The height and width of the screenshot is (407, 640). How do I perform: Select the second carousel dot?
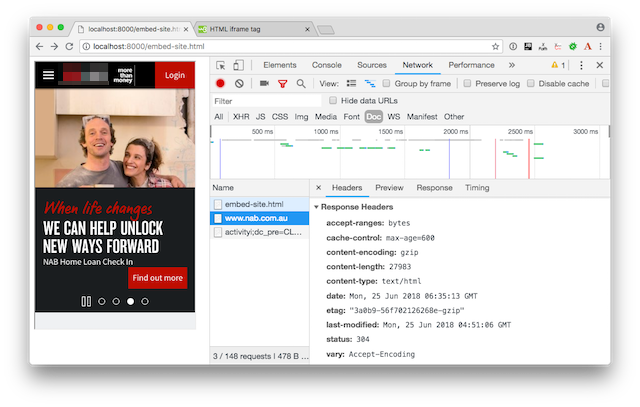point(116,301)
